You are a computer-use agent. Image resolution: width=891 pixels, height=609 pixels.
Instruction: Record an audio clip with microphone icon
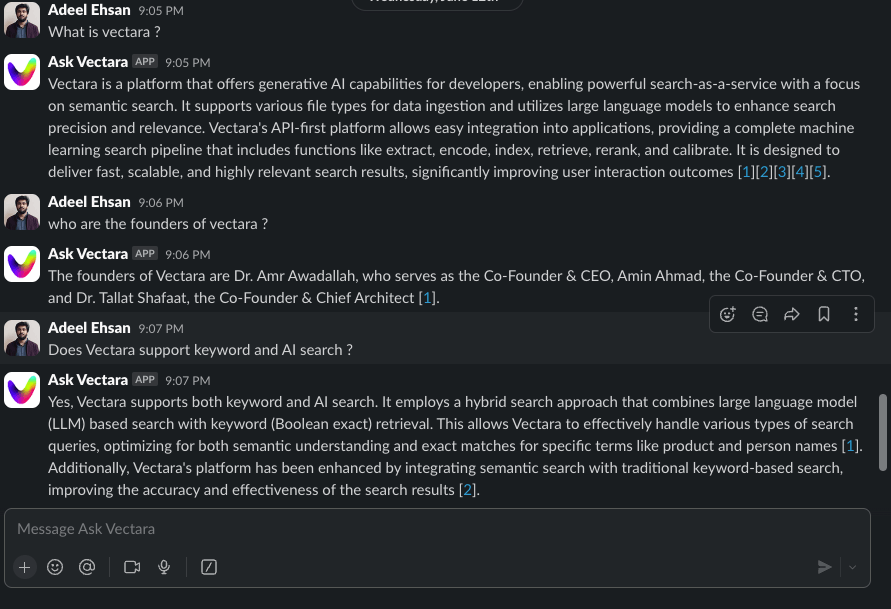coord(164,567)
